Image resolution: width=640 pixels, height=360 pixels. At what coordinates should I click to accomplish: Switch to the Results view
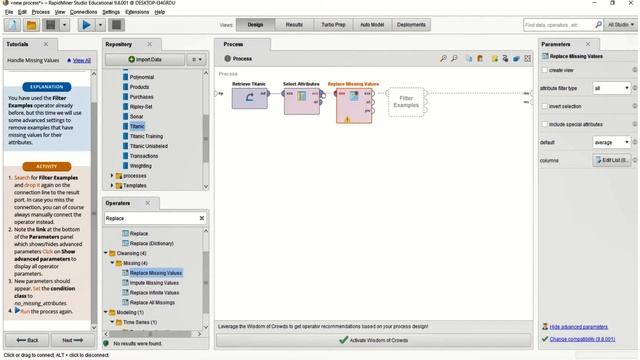point(294,25)
